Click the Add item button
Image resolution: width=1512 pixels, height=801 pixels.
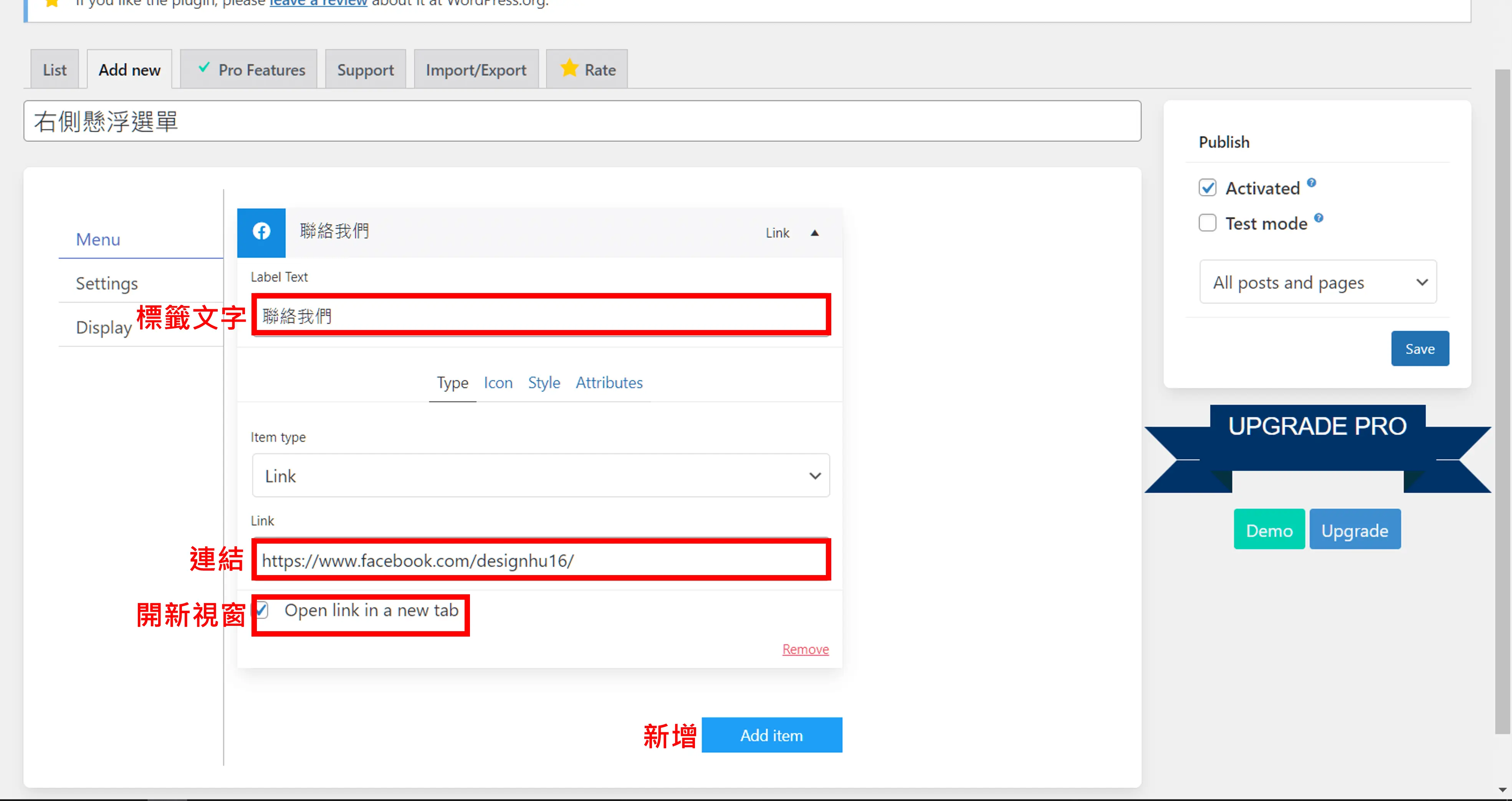[x=771, y=735]
